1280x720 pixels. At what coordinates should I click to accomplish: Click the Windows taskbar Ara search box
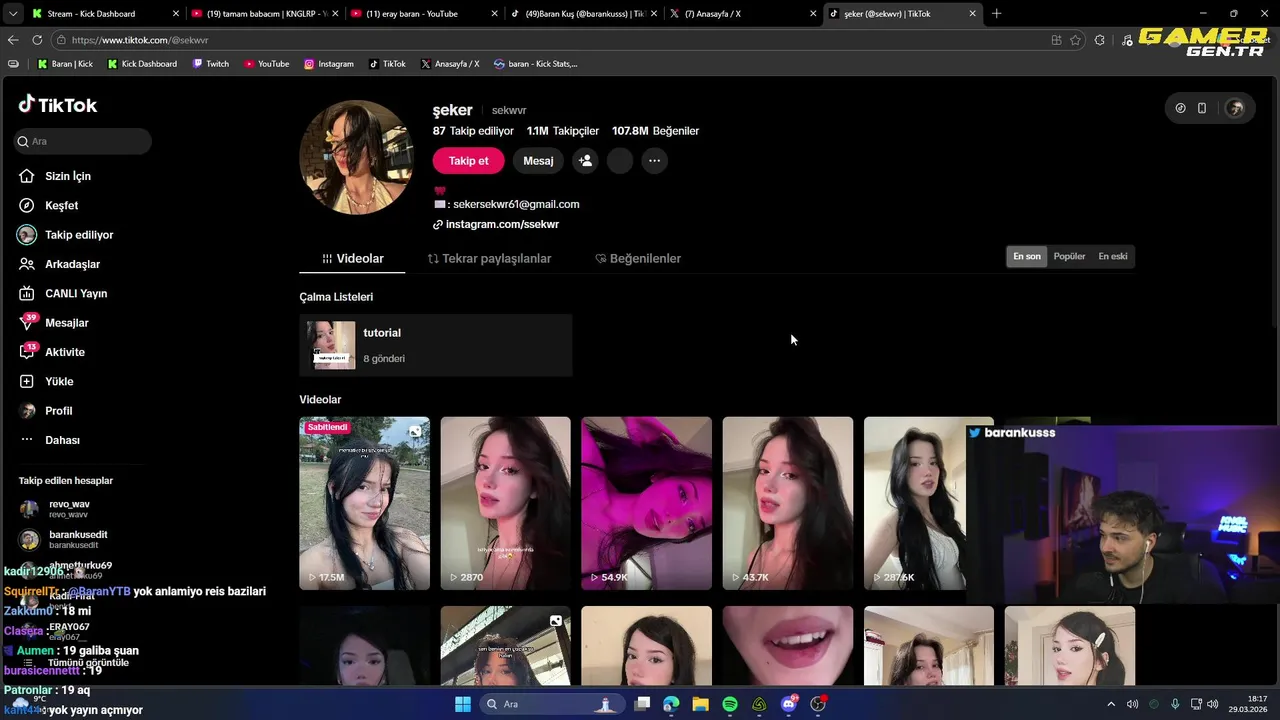(x=551, y=704)
